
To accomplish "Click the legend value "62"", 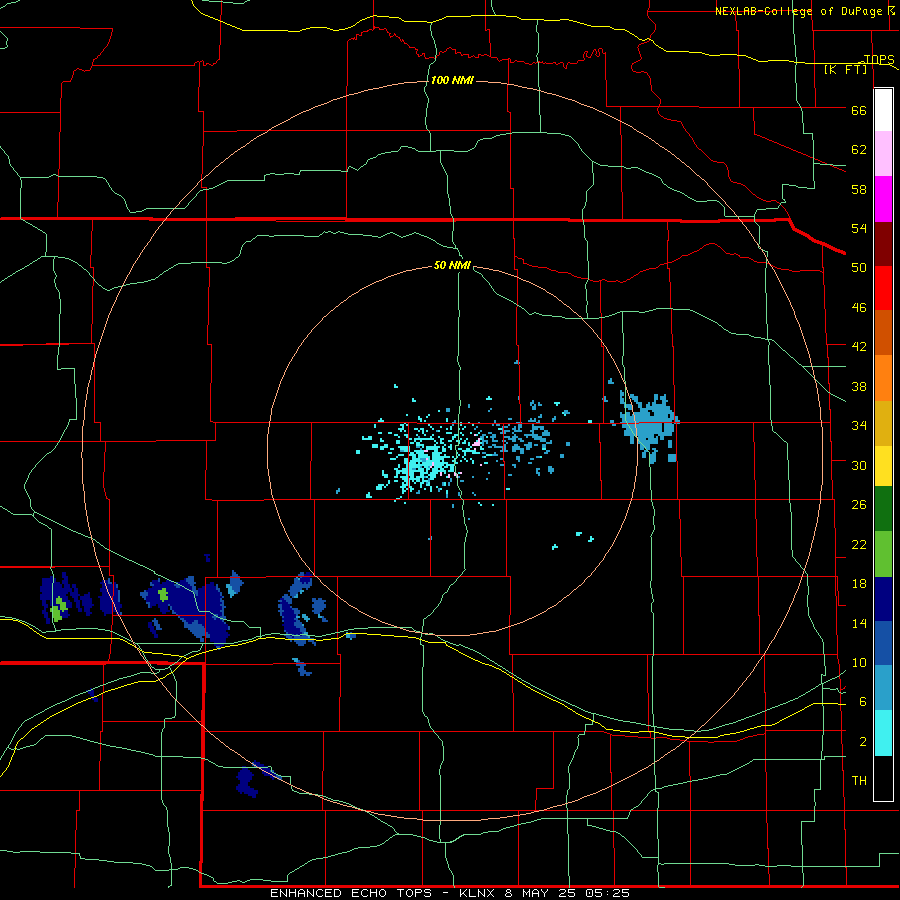I will tap(859, 150).
